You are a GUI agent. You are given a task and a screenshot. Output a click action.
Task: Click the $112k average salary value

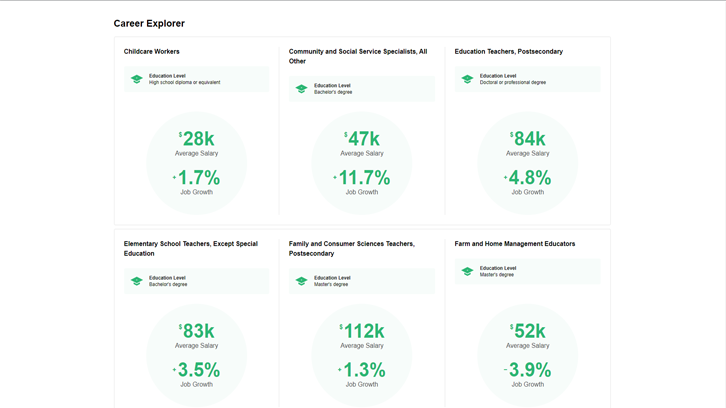click(x=362, y=331)
